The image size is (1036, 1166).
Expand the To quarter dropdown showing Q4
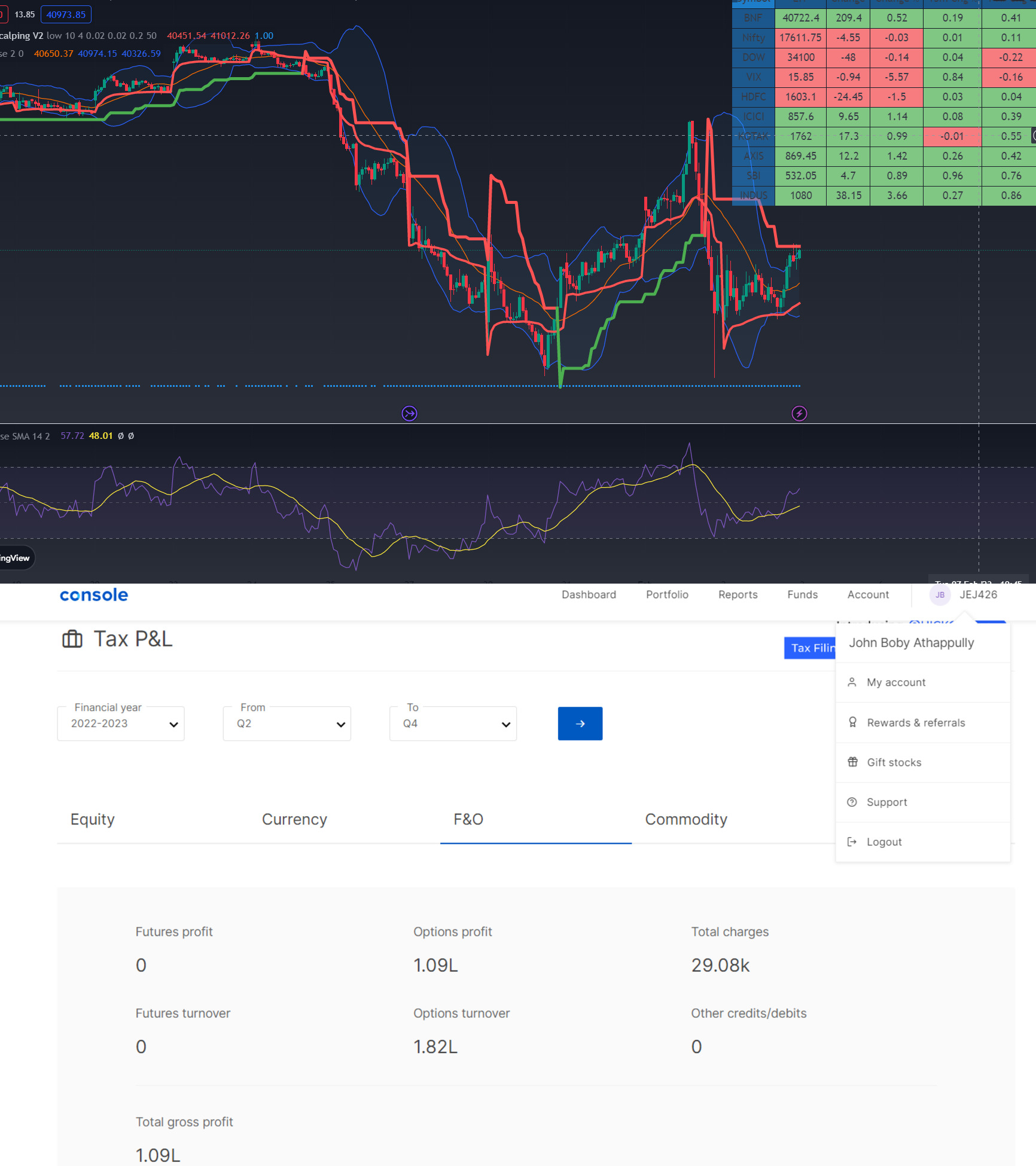[452, 723]
